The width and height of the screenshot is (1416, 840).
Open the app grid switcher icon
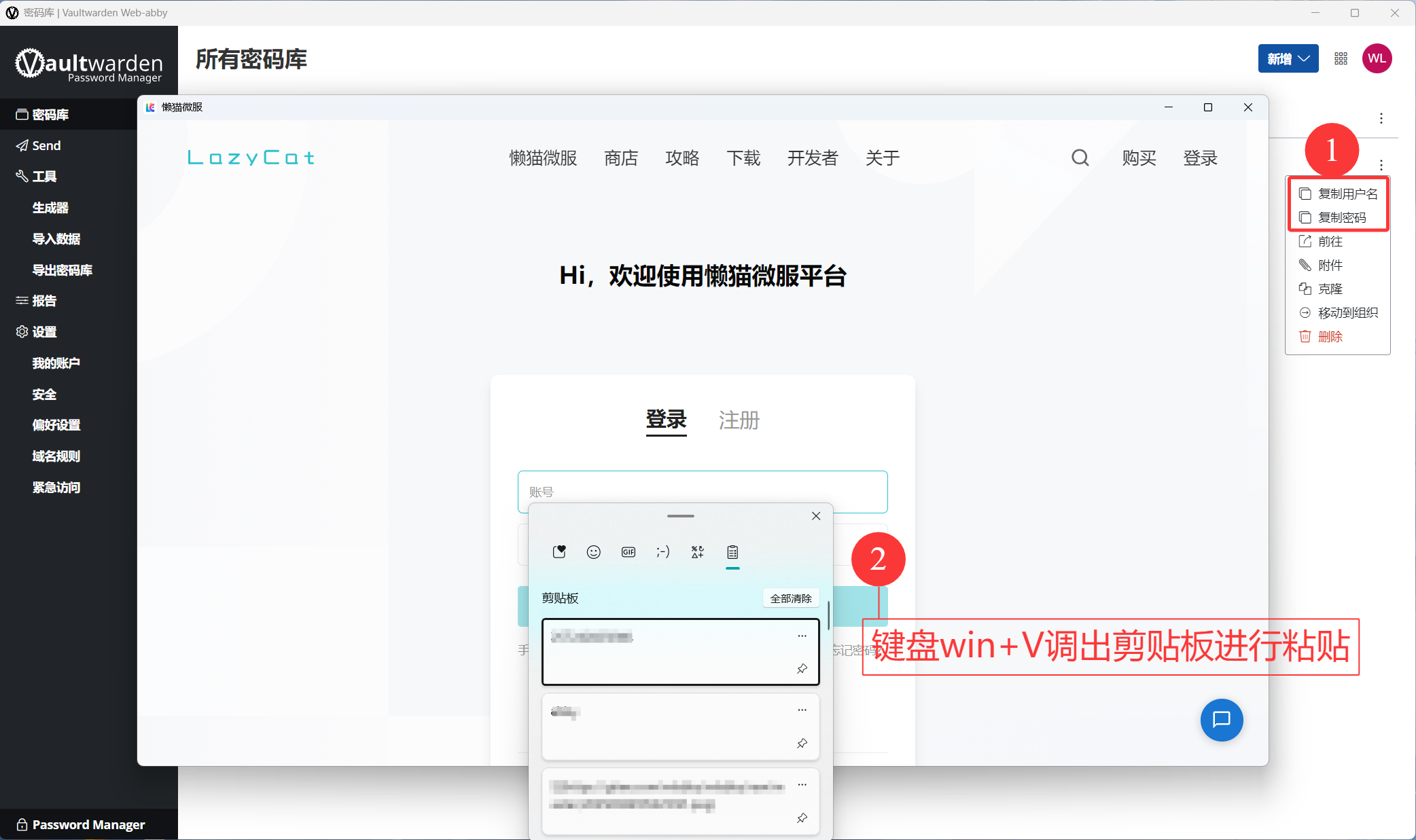coord(1341,59)
